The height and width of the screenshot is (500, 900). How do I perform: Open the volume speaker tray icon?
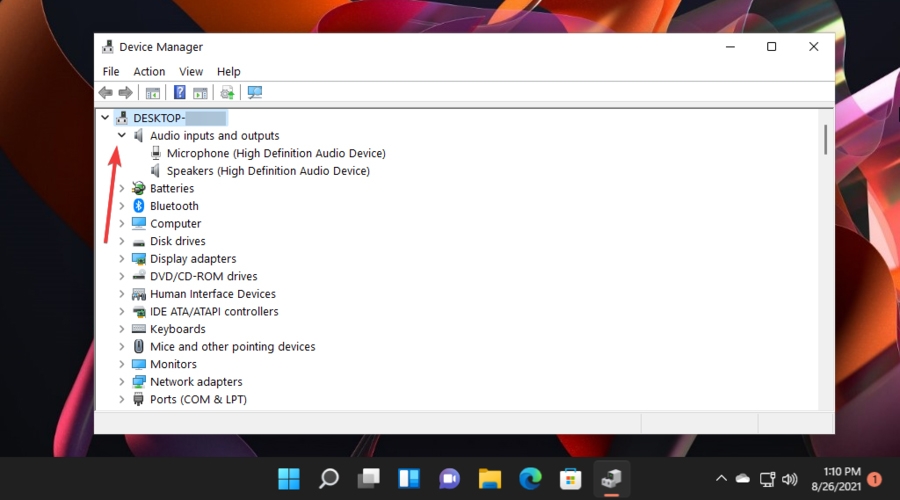(x=790, y=479)
